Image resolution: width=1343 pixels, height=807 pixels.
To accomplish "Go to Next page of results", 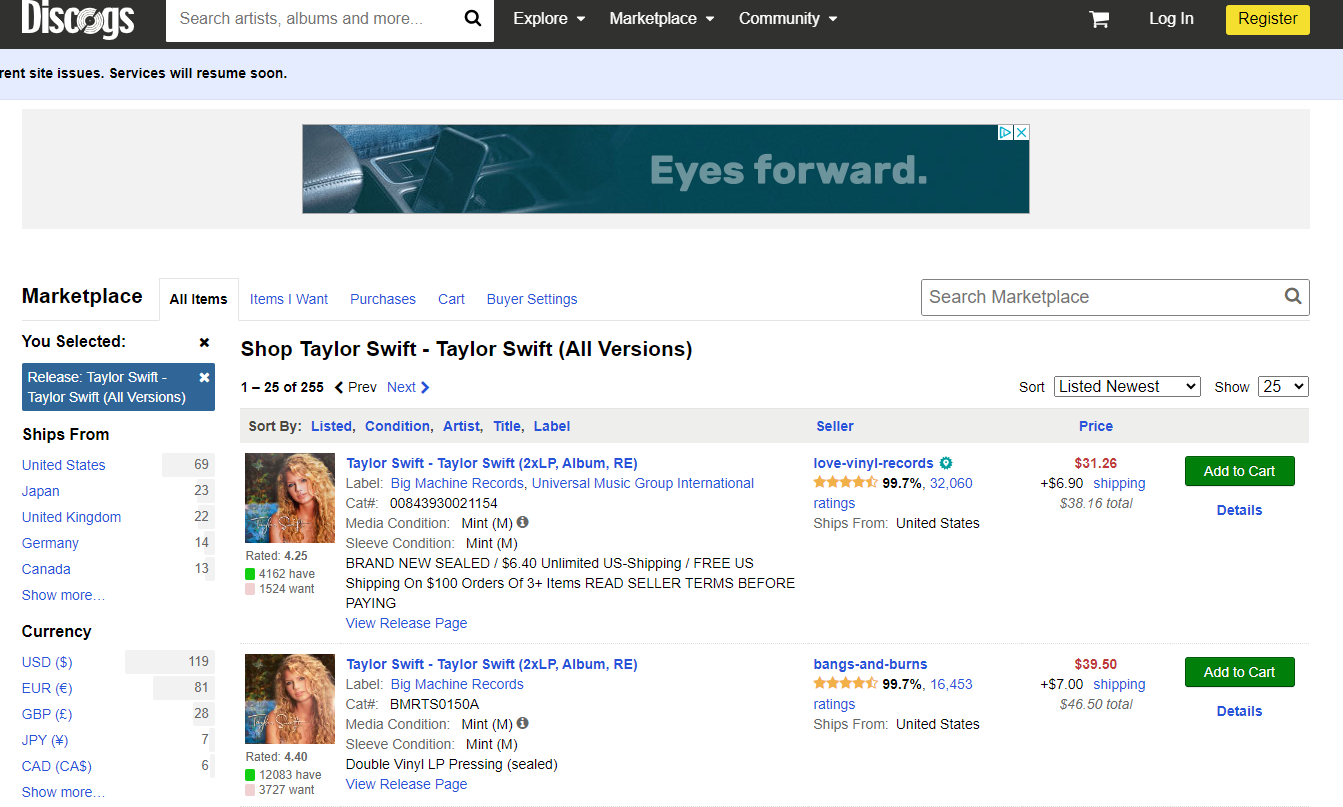I will [x=408, y=387].
